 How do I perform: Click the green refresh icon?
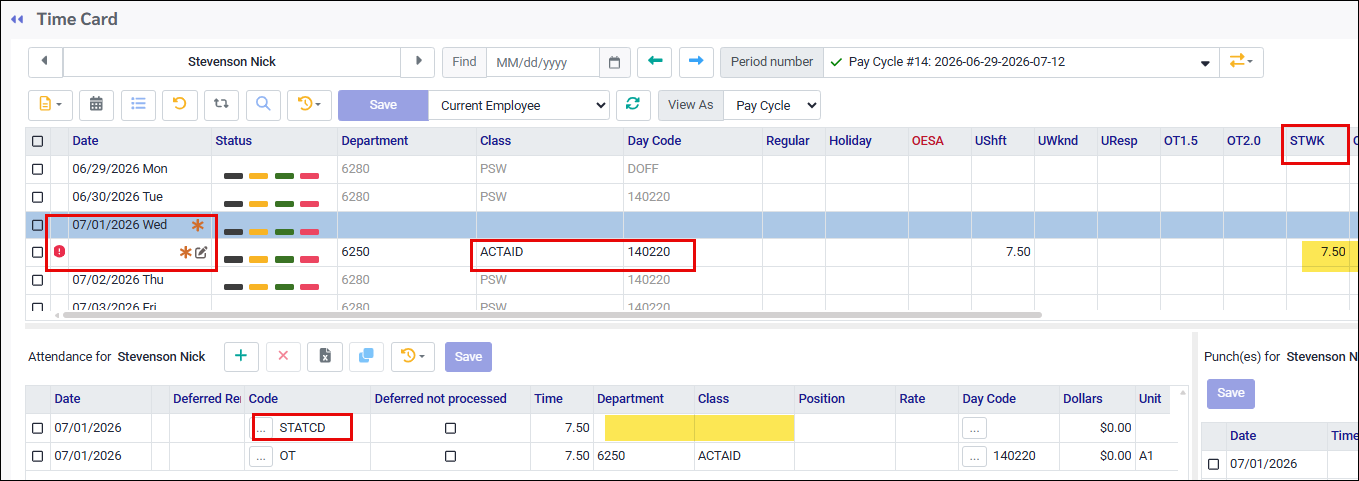pyautogui.click(x=632, y=104)
